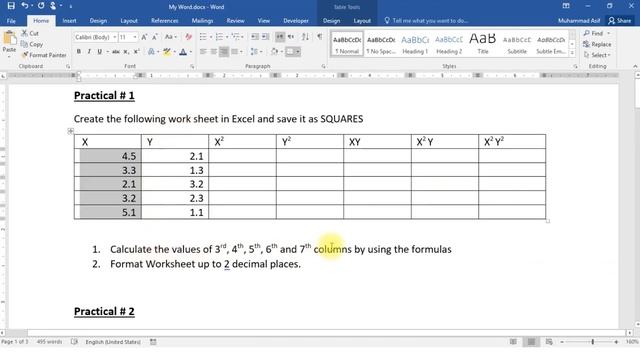
Task: Switch to the Mailings tab
Action: [x=202, y=21]
